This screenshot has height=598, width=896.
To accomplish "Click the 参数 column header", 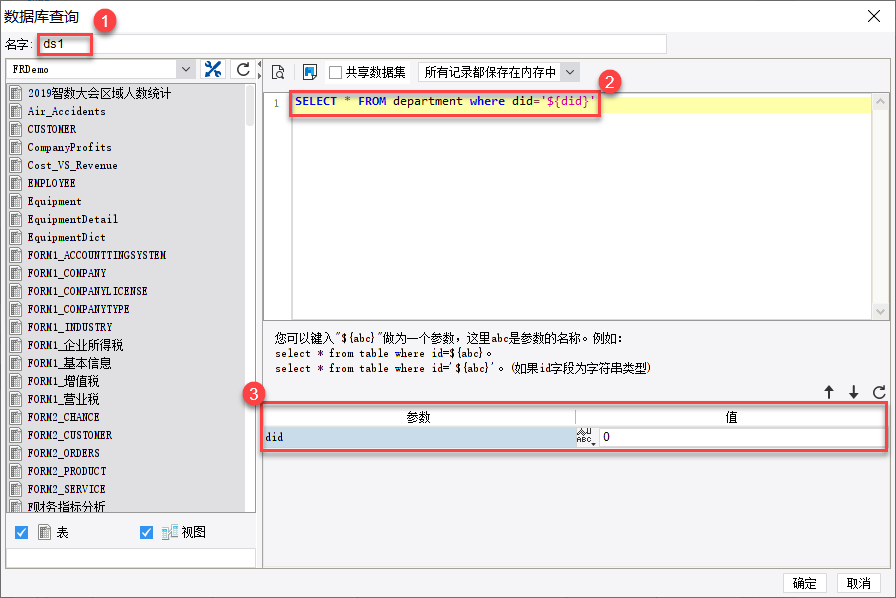I will (418, 417).
